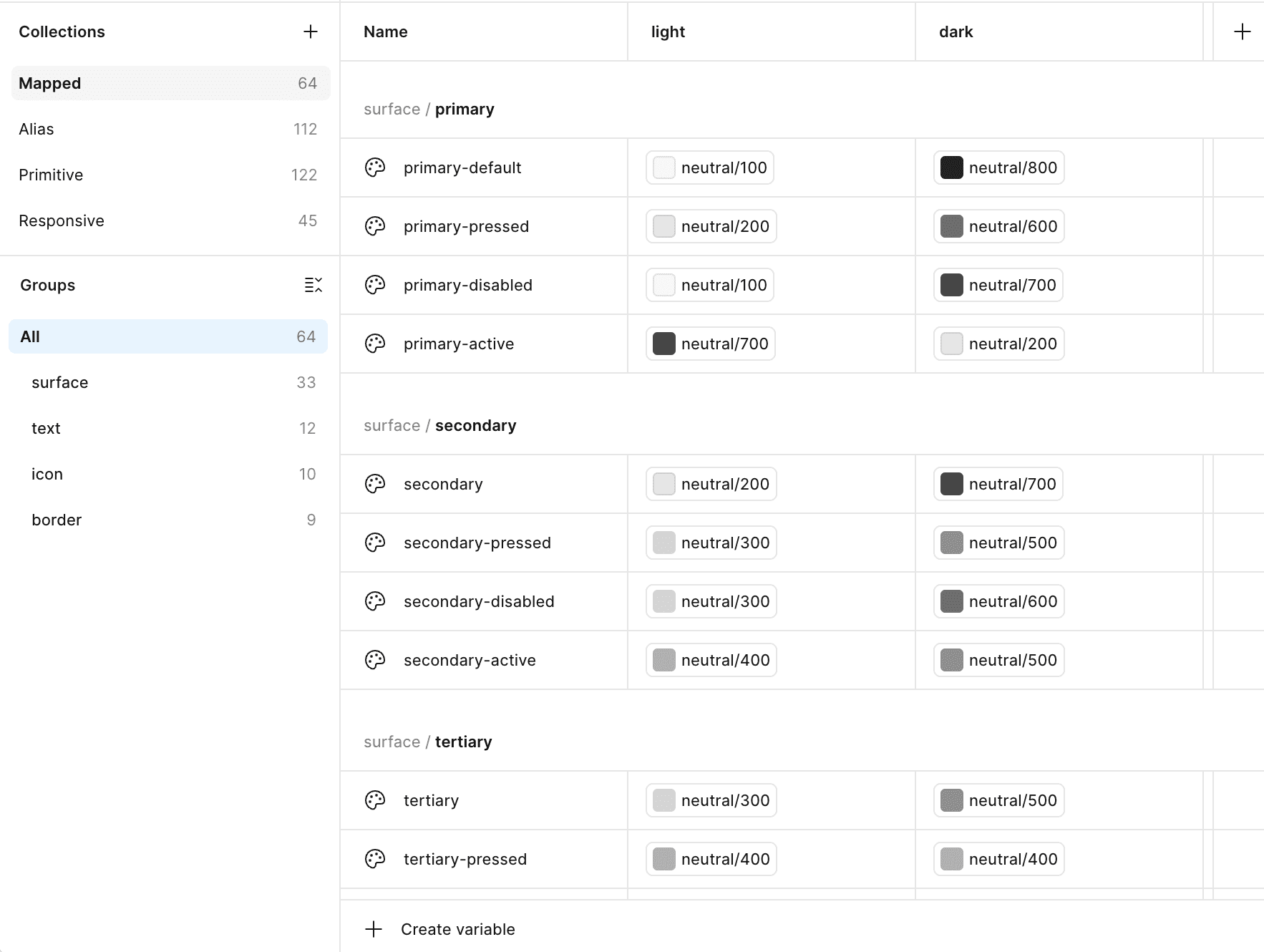1264x952 pixels.
Task: Select the secondary-active variable name
Action: [x=470, y=660]
